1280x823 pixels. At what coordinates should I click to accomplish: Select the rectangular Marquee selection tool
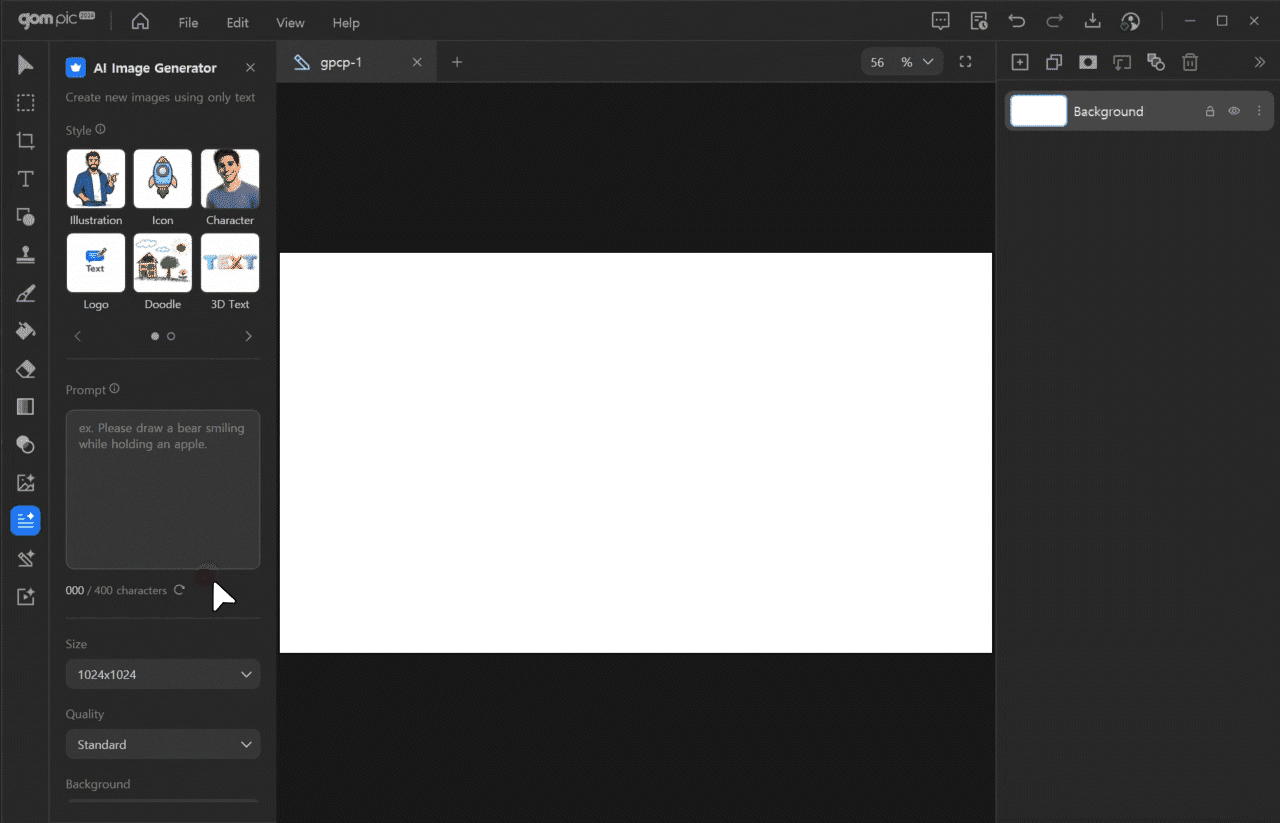click(x=25, y=103)
